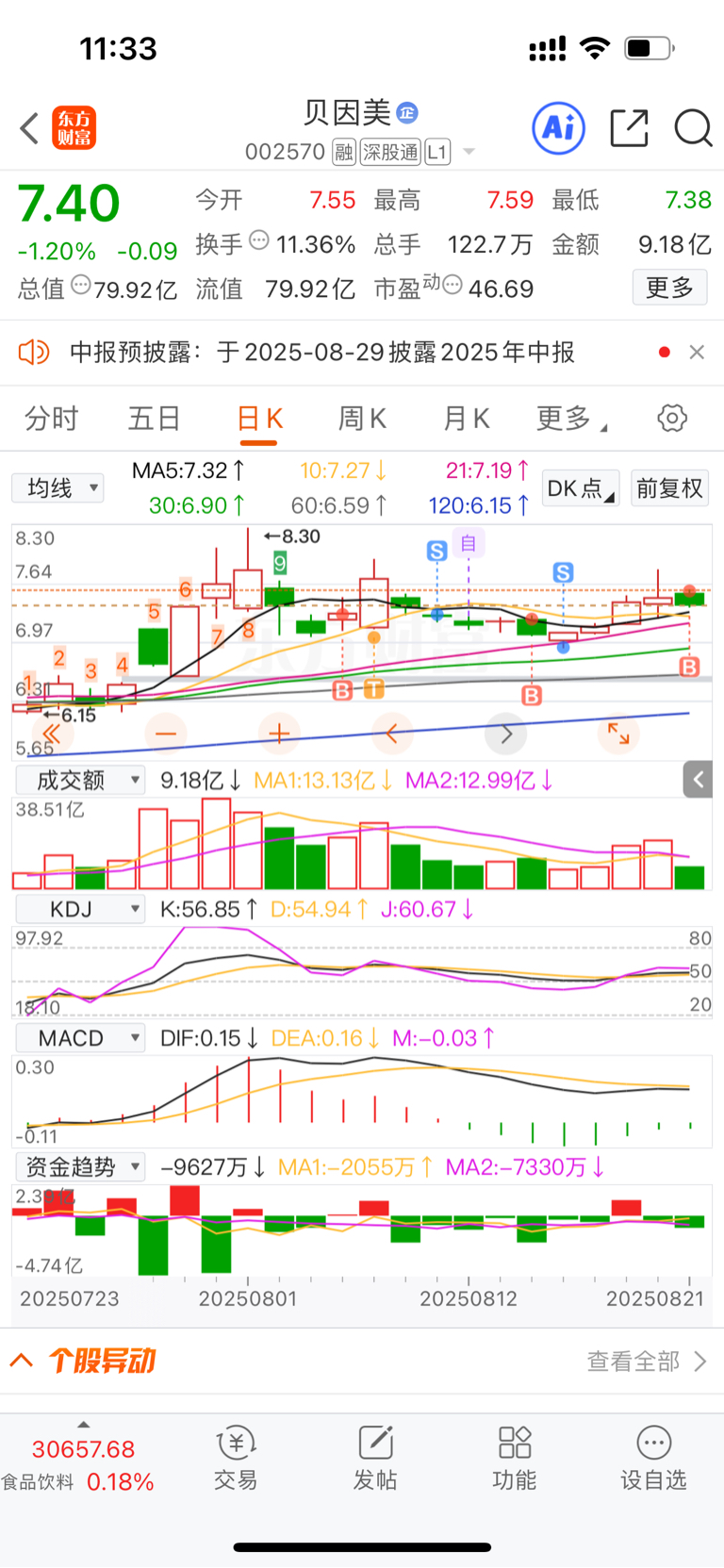Open the DK点 dropdown

click(581, 488)
